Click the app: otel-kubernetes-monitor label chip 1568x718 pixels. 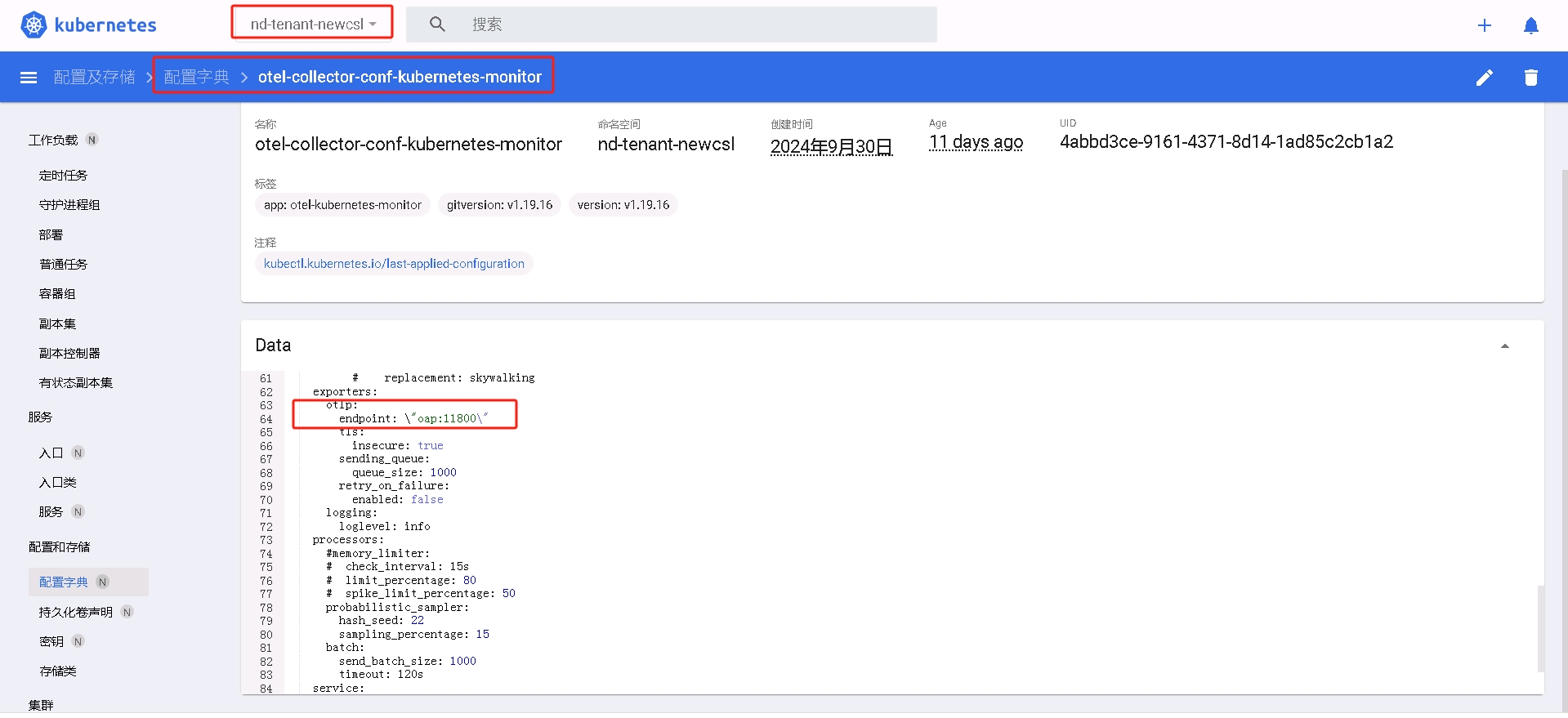tap(342, 205)
